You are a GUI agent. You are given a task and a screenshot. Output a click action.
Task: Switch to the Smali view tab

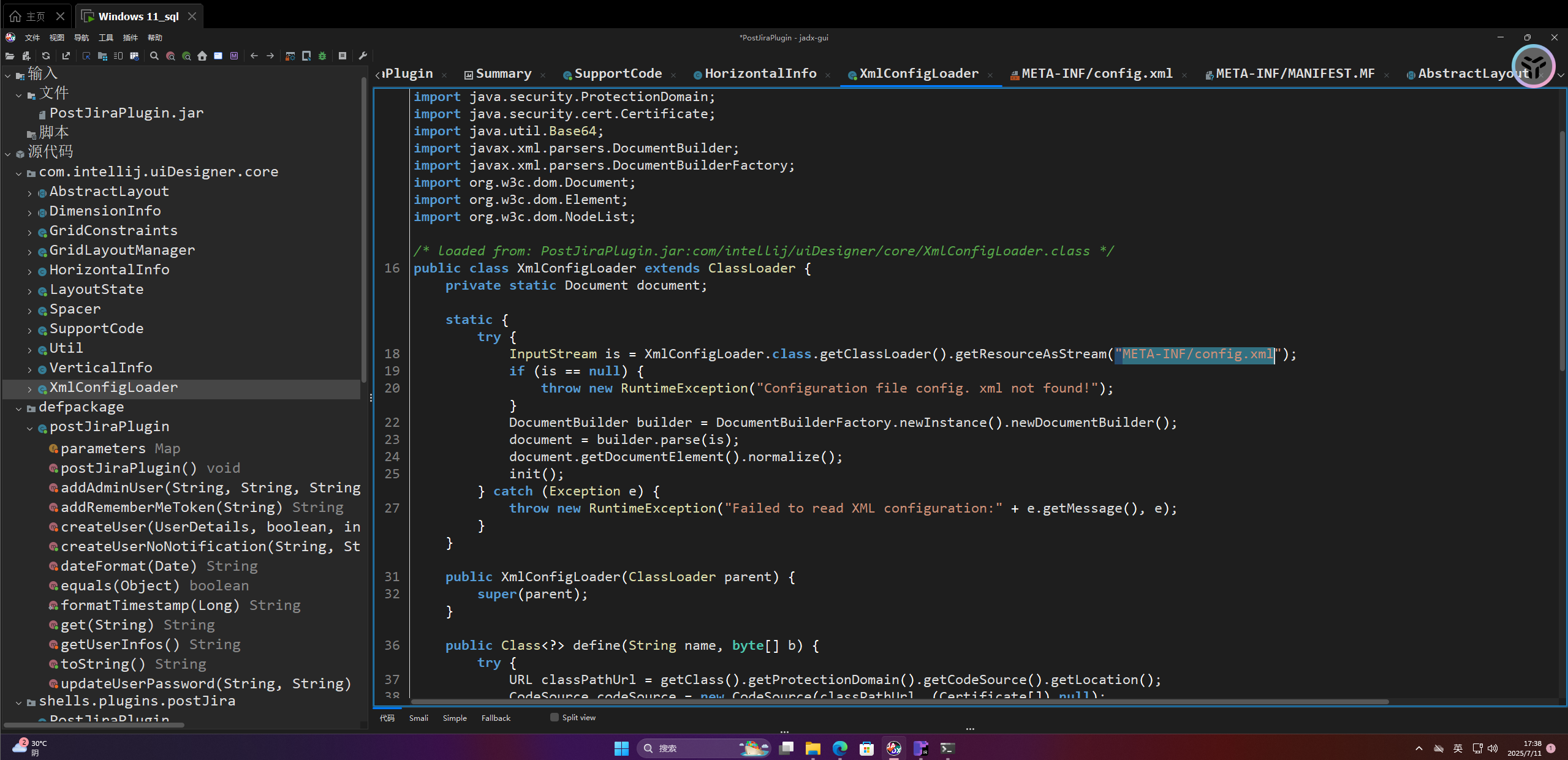point(419,718)
